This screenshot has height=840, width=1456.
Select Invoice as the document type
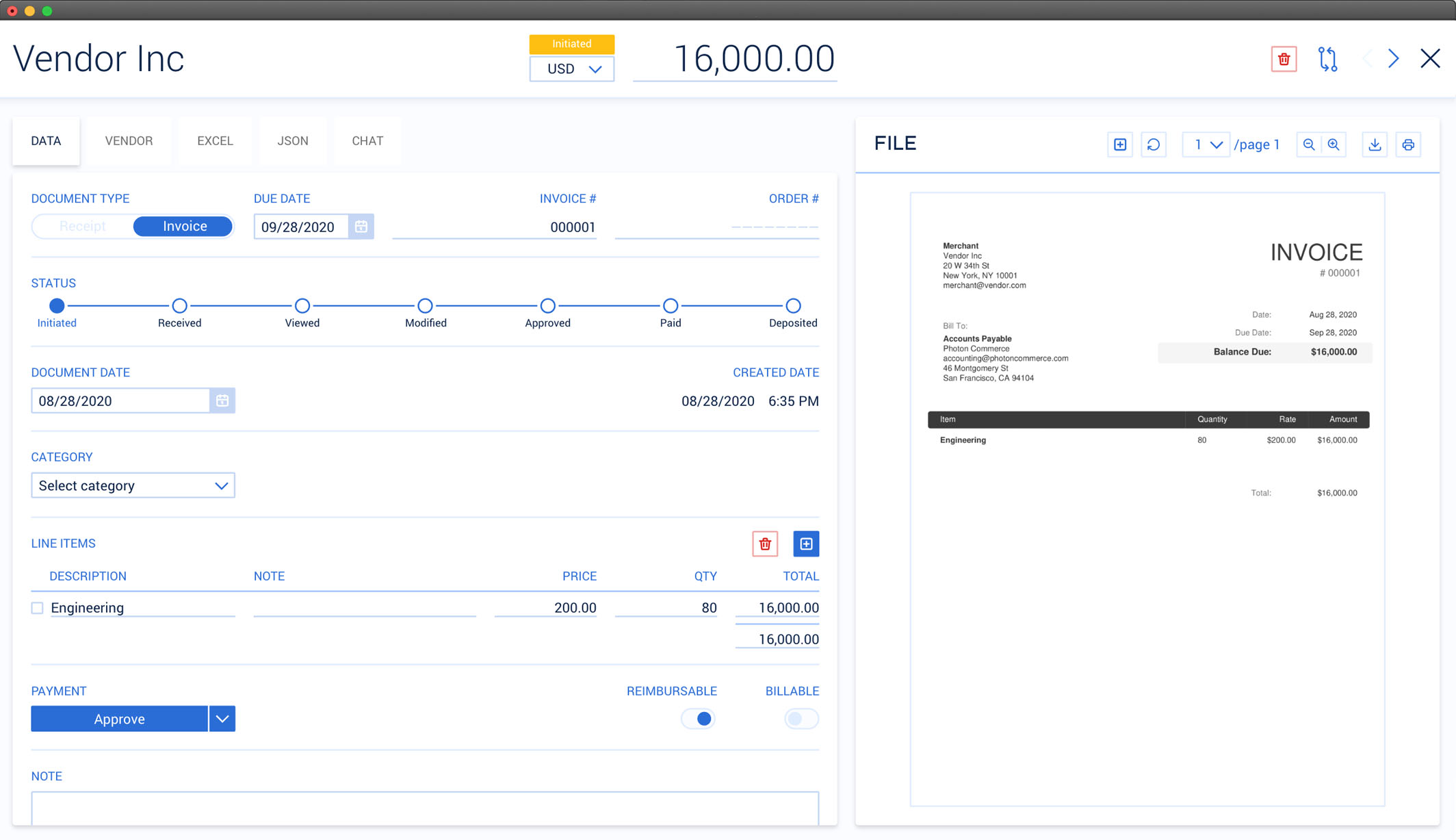click(183, 226)
